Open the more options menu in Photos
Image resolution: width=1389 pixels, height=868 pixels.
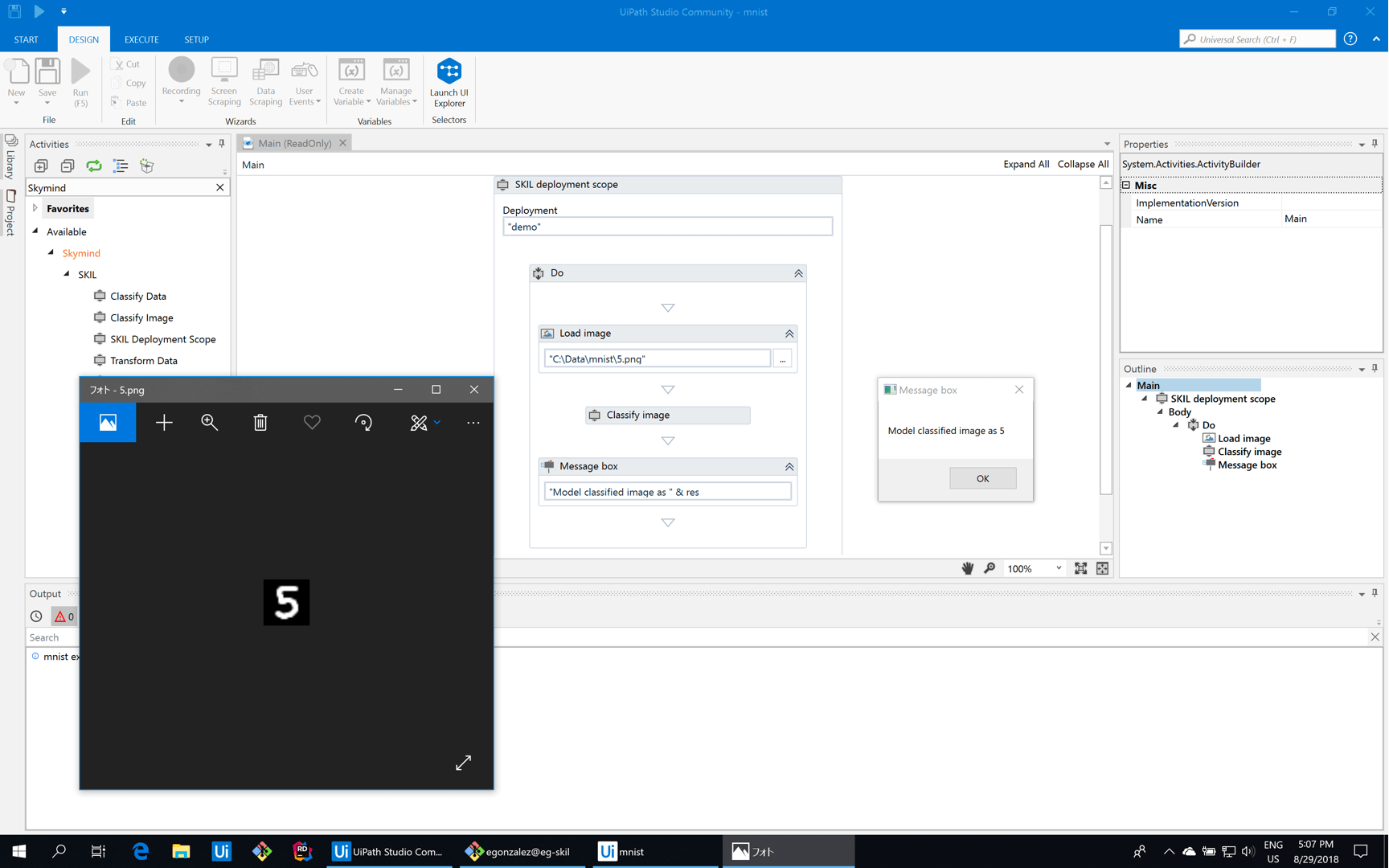point(473,423)
